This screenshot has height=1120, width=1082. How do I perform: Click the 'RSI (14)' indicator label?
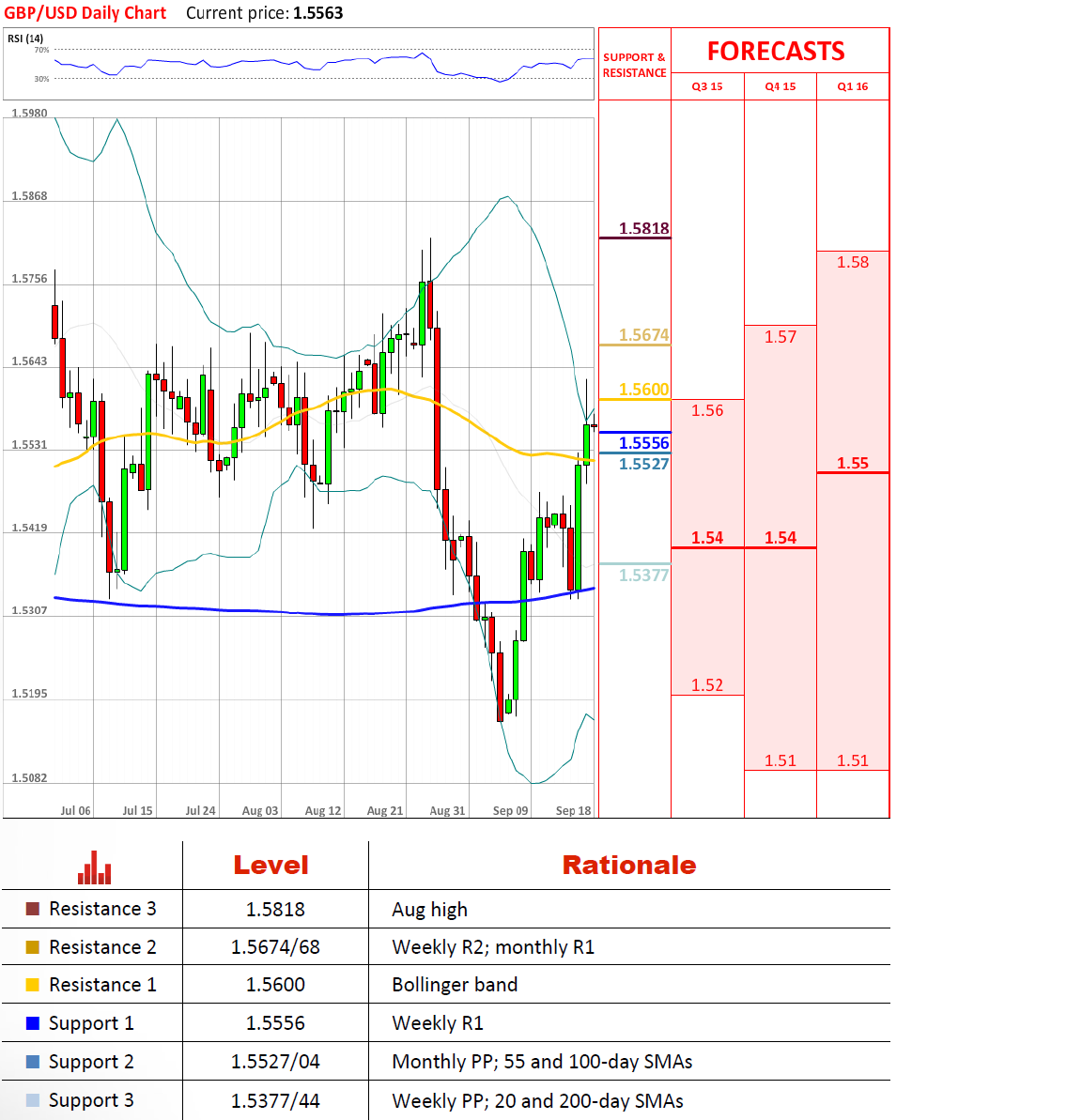point(25,38)
